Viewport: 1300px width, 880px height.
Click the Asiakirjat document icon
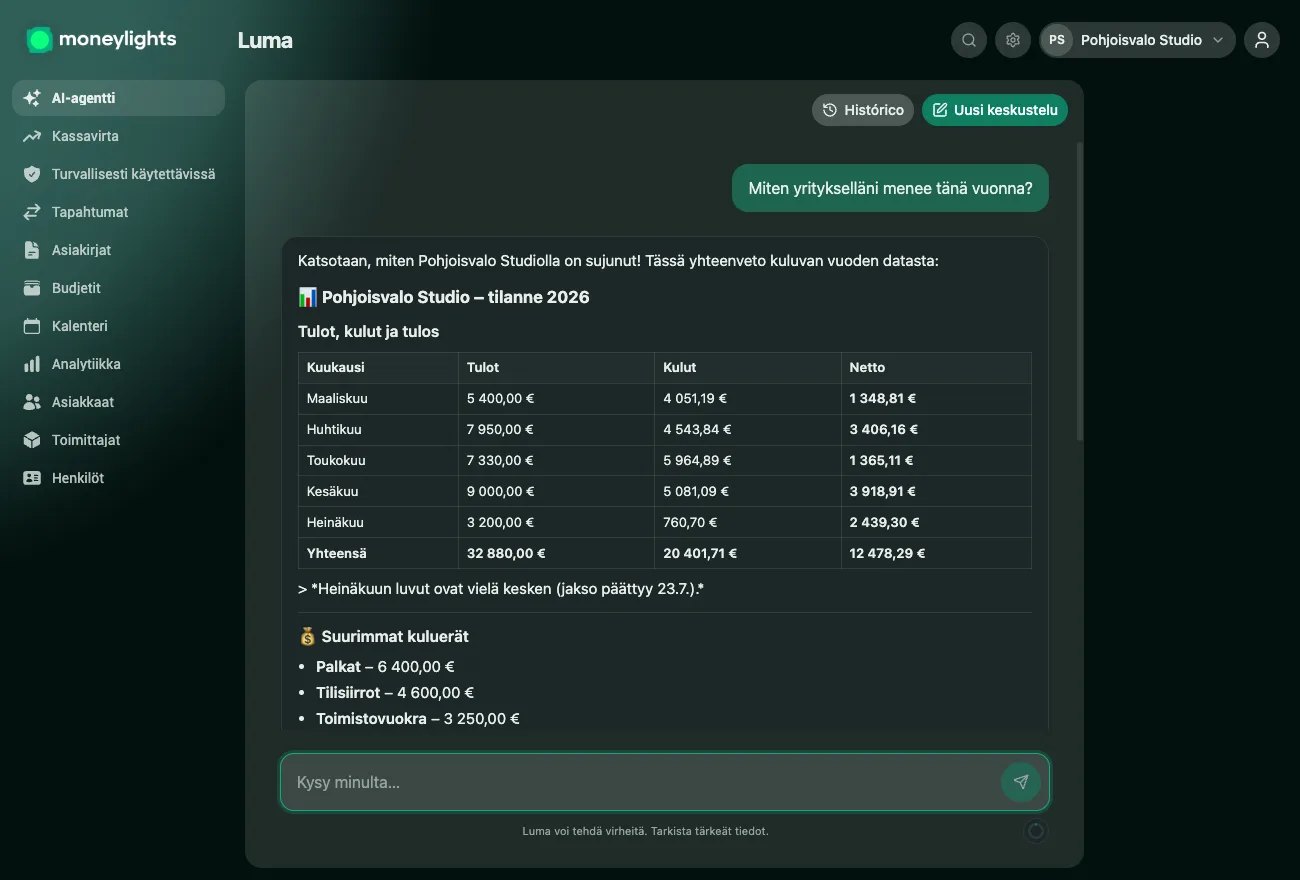32,250
